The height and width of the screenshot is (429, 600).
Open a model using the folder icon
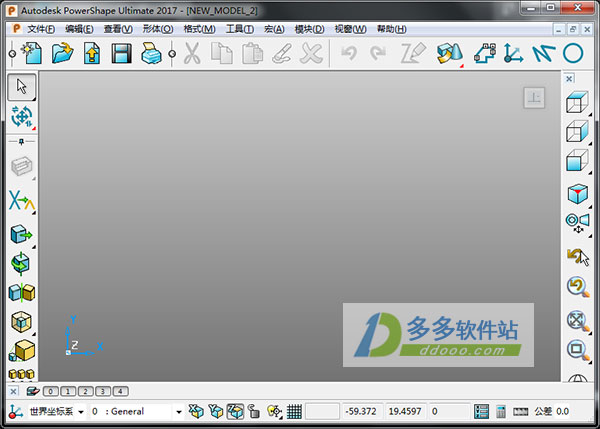(62, 53)
